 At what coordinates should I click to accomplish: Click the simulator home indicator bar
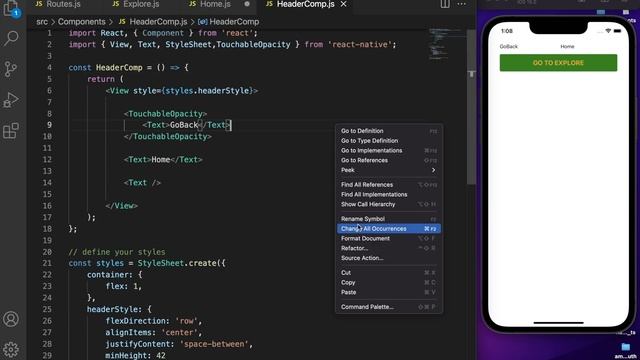coord(558,323)
